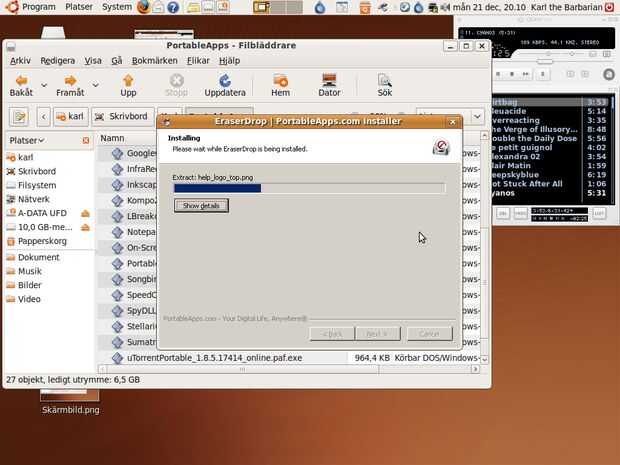This screenshot has width=620, height=465.
Task: Expand the Platser side pane selector
Action: tap(27, 140)
